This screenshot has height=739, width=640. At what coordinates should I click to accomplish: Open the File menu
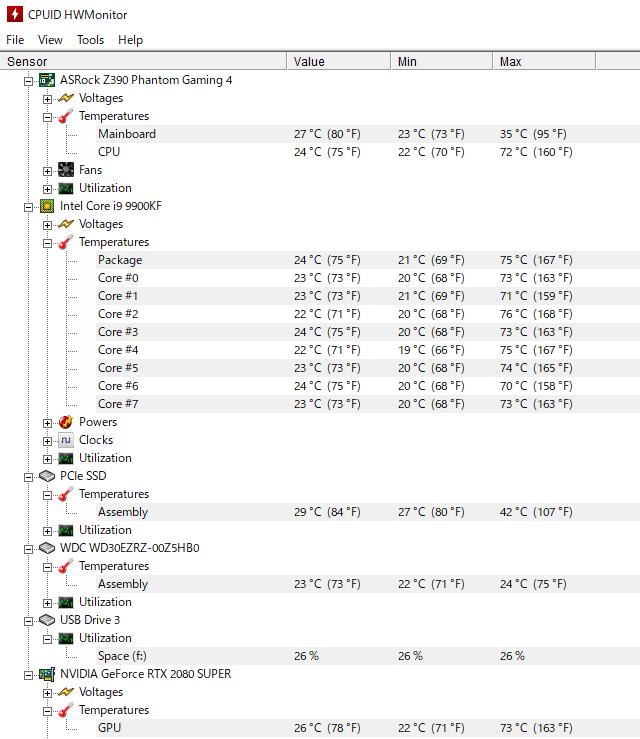tap(15, 40)
